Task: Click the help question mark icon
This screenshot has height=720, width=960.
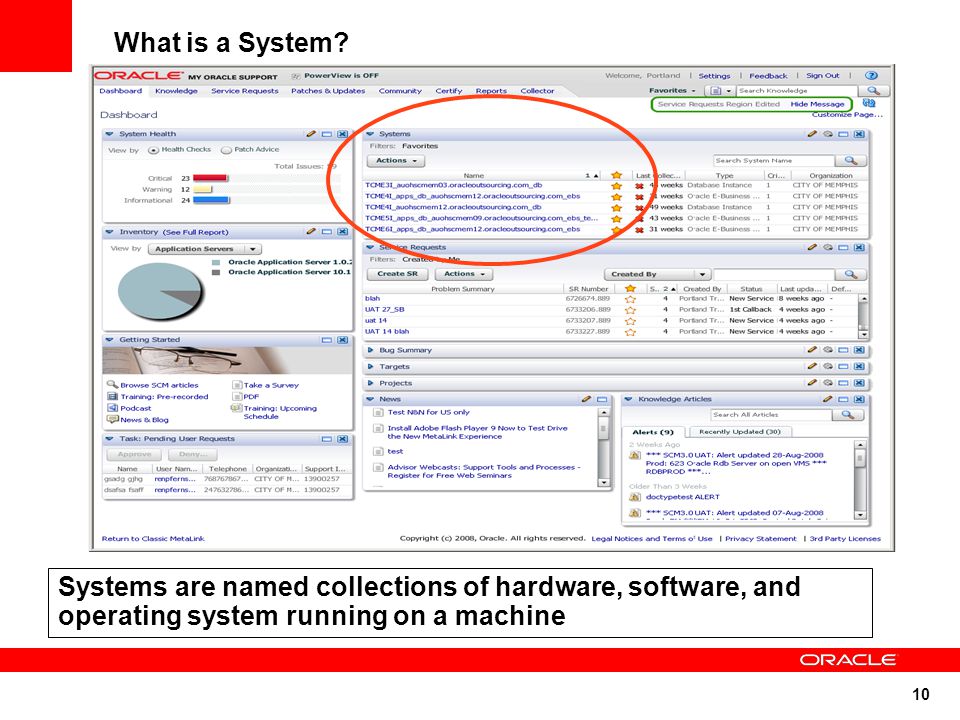Action: click(871, 75)
